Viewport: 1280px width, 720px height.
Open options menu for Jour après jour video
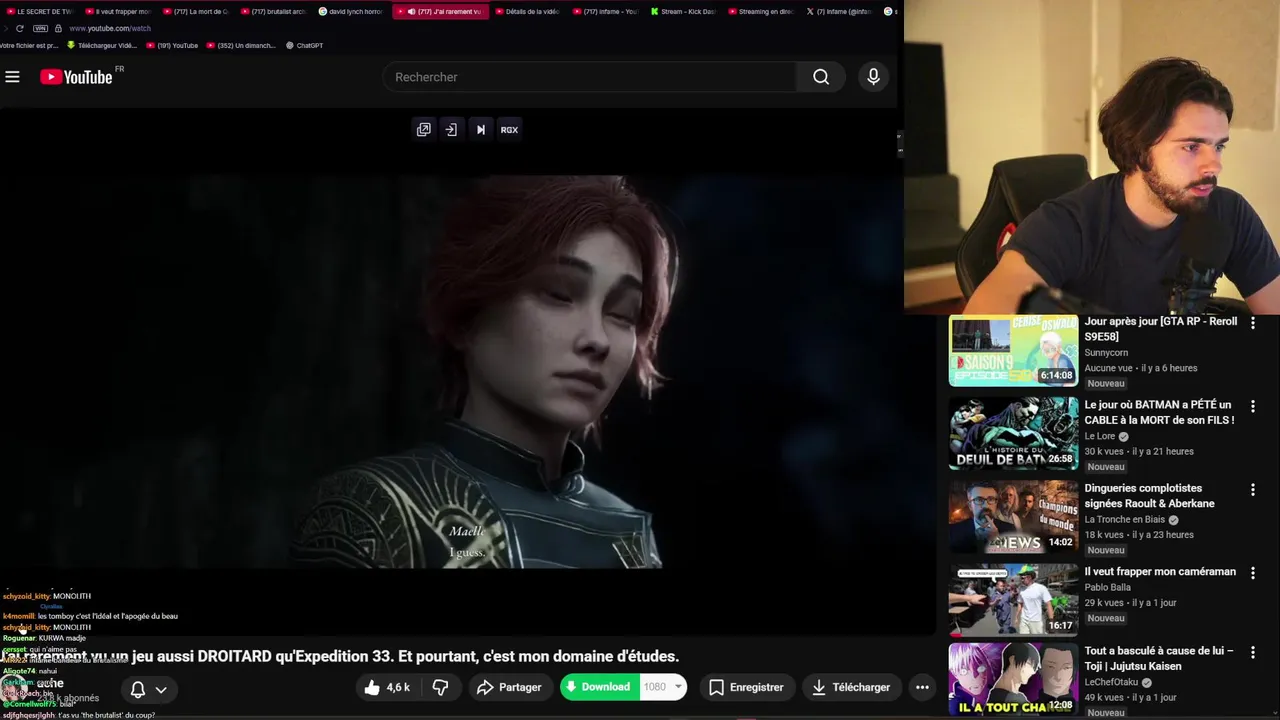pos(1252,323)
